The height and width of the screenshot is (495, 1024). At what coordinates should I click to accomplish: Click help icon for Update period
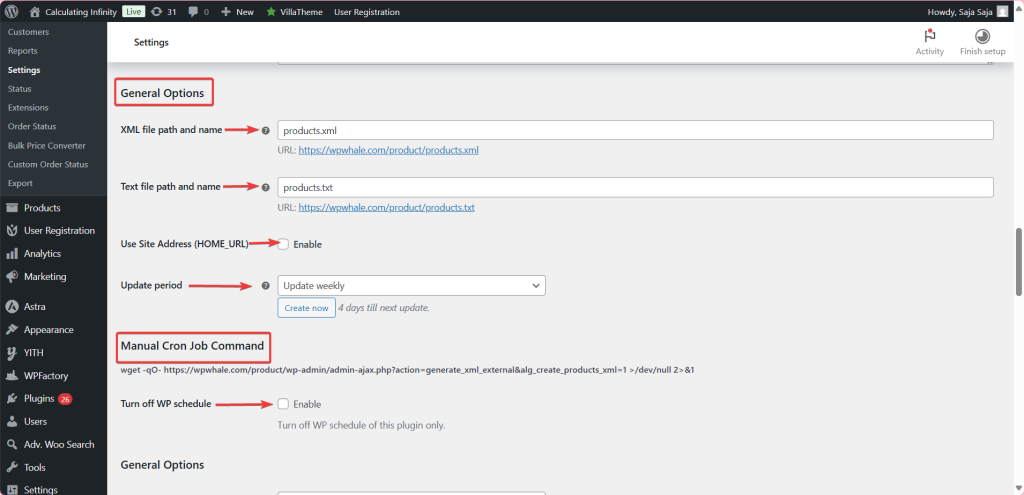(266, 285)
